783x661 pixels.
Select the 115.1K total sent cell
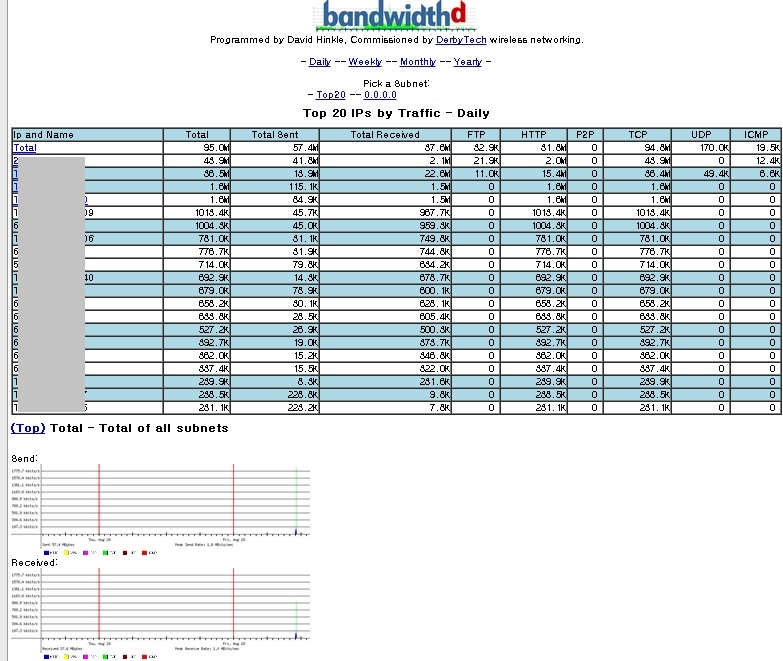(x=275, y=187)
